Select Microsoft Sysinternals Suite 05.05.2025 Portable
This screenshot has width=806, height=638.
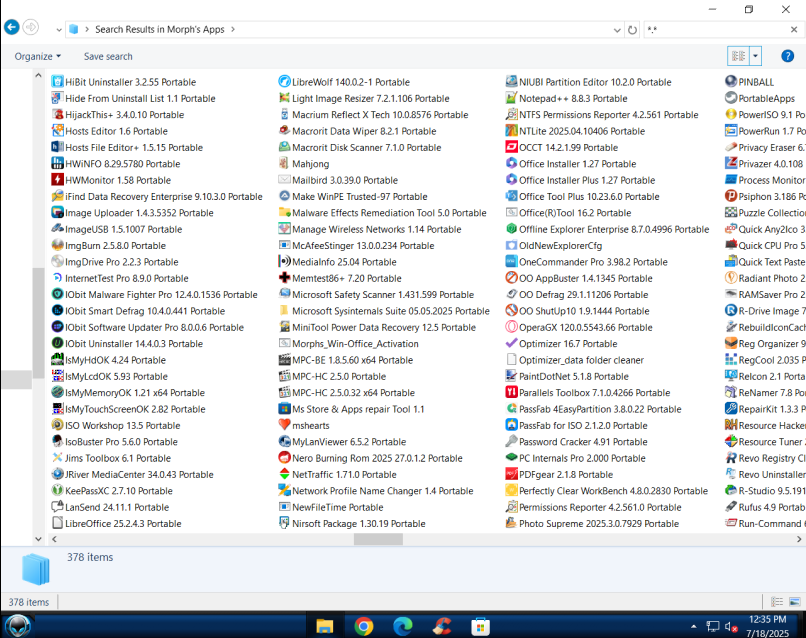click(391, 311)
